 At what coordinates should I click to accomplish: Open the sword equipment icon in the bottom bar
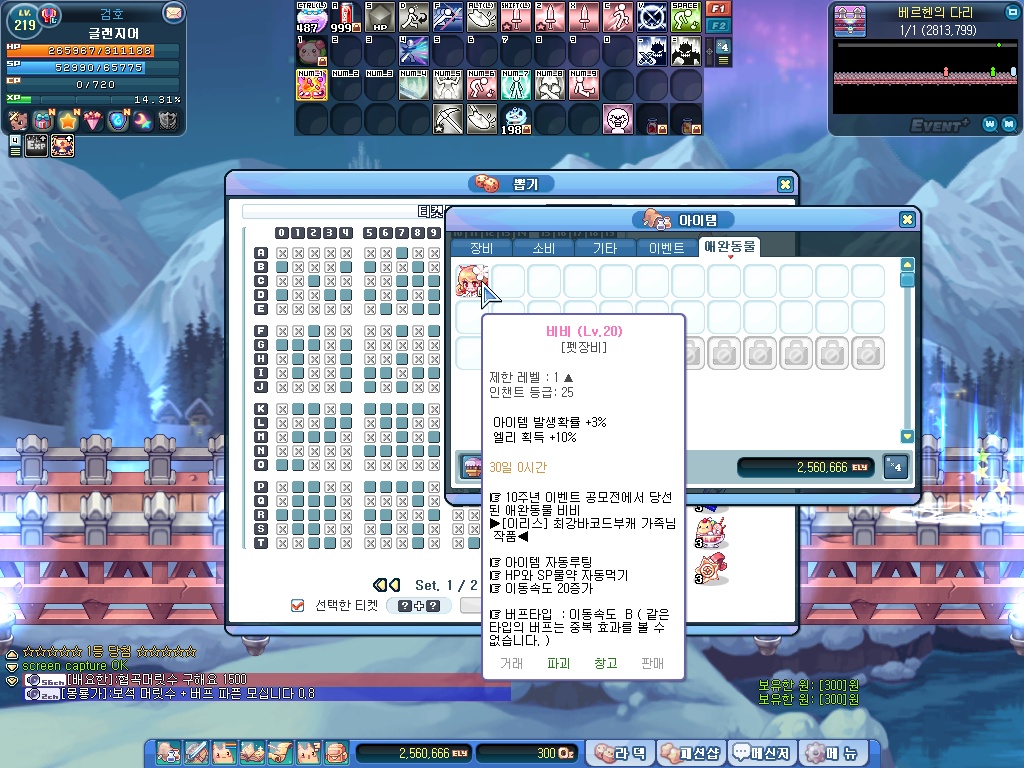point(196,753)
